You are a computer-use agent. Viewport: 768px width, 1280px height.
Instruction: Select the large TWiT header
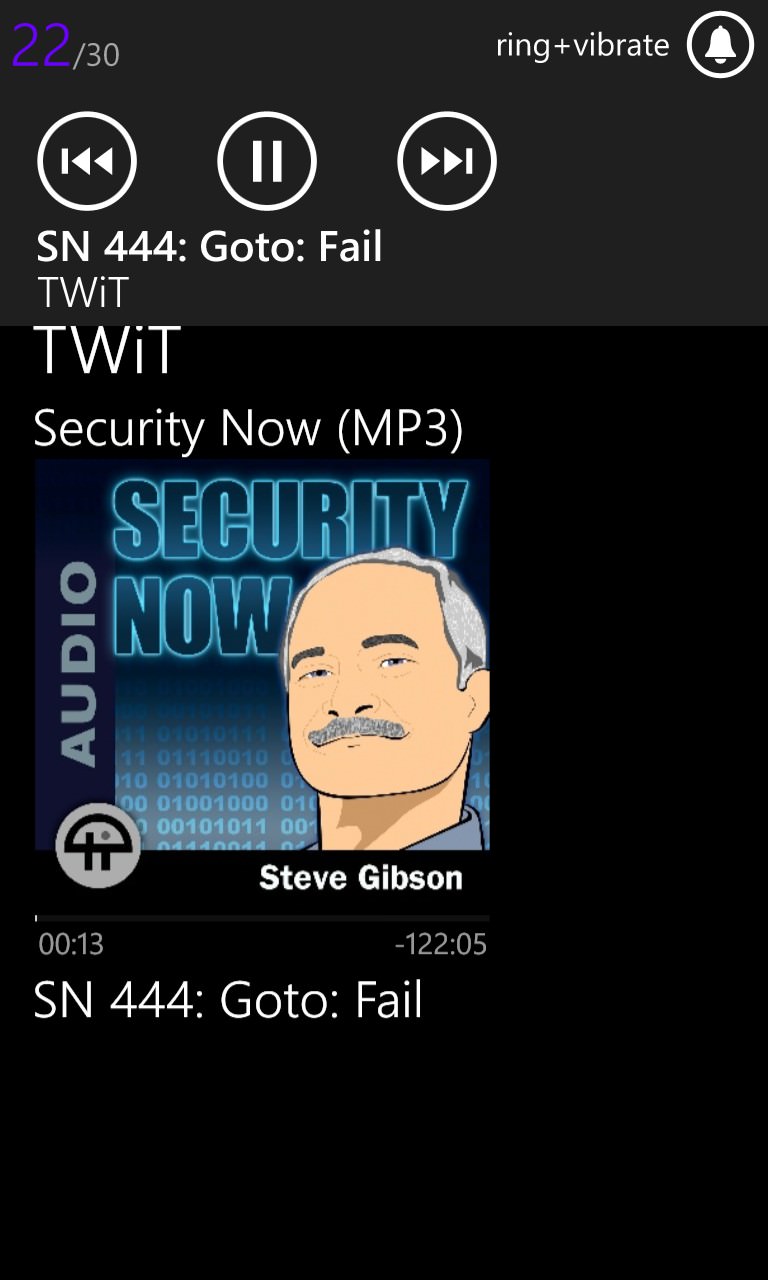[107, 350]
